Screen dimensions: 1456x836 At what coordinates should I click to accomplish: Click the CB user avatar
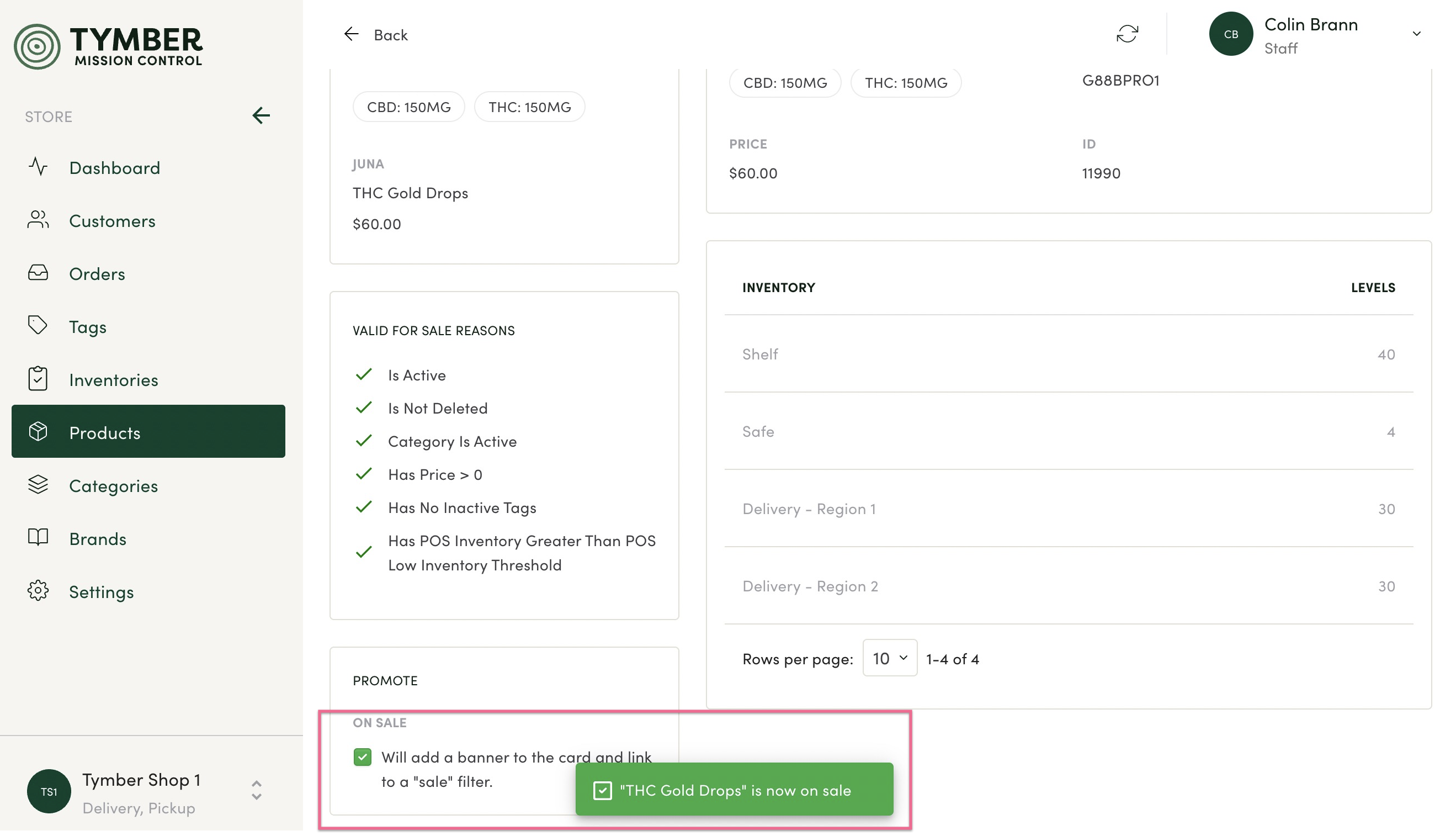tap(1230, 34)
